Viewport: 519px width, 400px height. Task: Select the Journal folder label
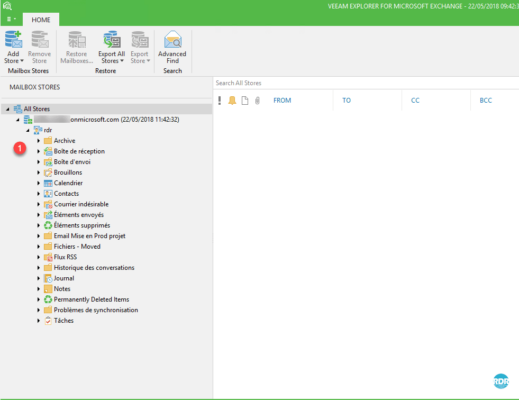(64, 278)
